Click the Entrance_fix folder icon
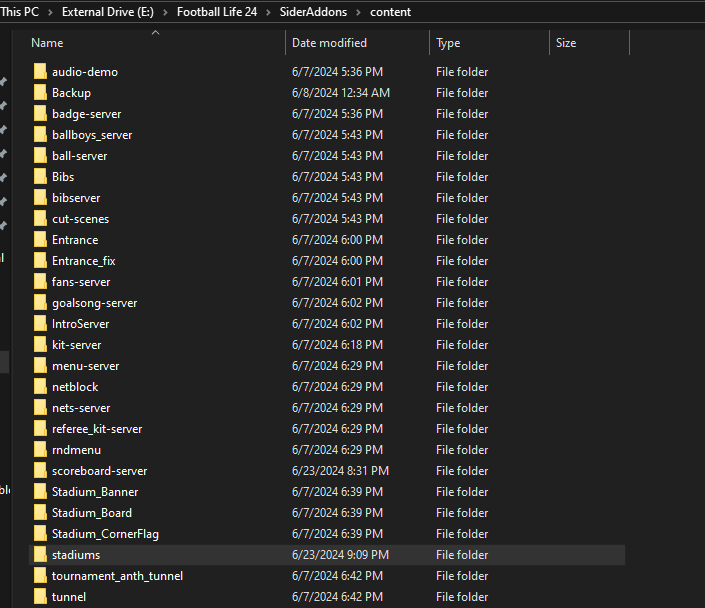 tap(40, 260)
